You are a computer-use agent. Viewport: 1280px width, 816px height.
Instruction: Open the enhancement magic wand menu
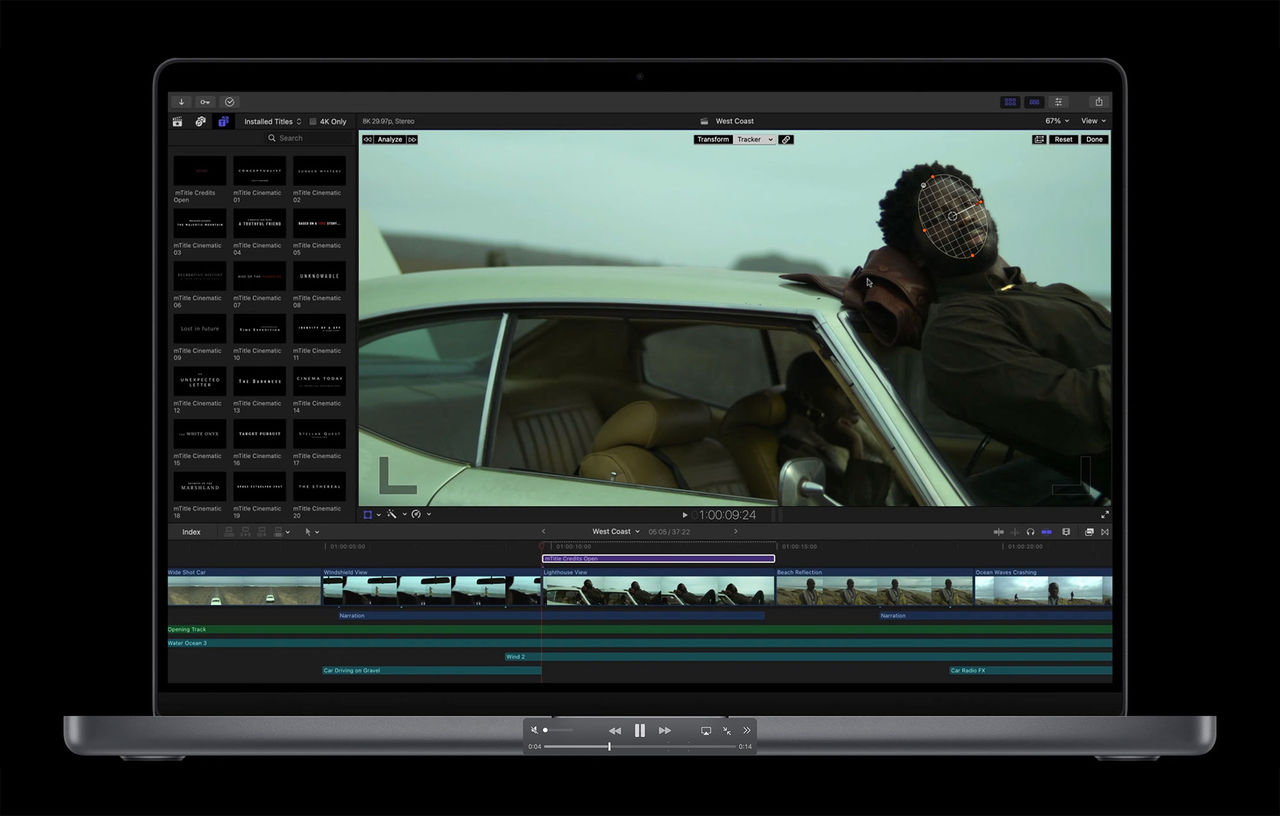tap(396, 514)
